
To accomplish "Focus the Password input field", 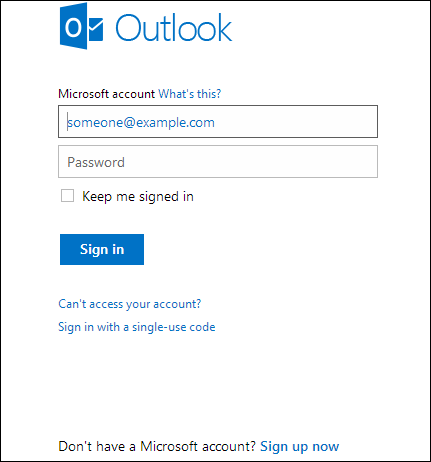I will (x=218, y=161).
